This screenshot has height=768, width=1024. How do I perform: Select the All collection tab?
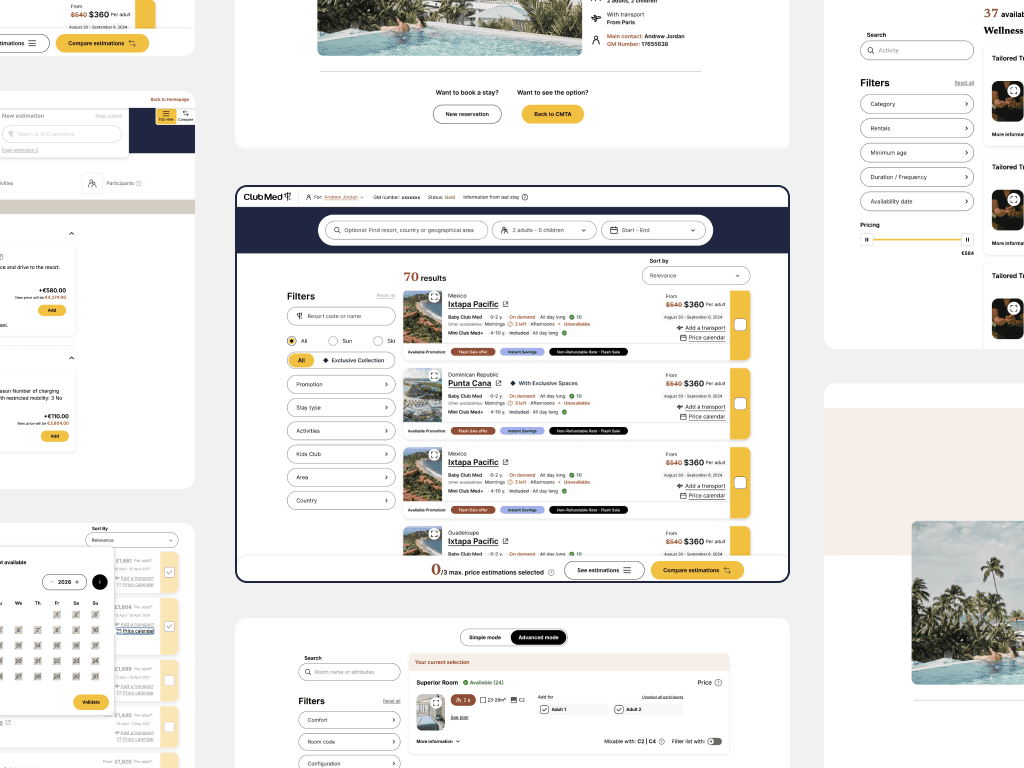pos(301,360)
